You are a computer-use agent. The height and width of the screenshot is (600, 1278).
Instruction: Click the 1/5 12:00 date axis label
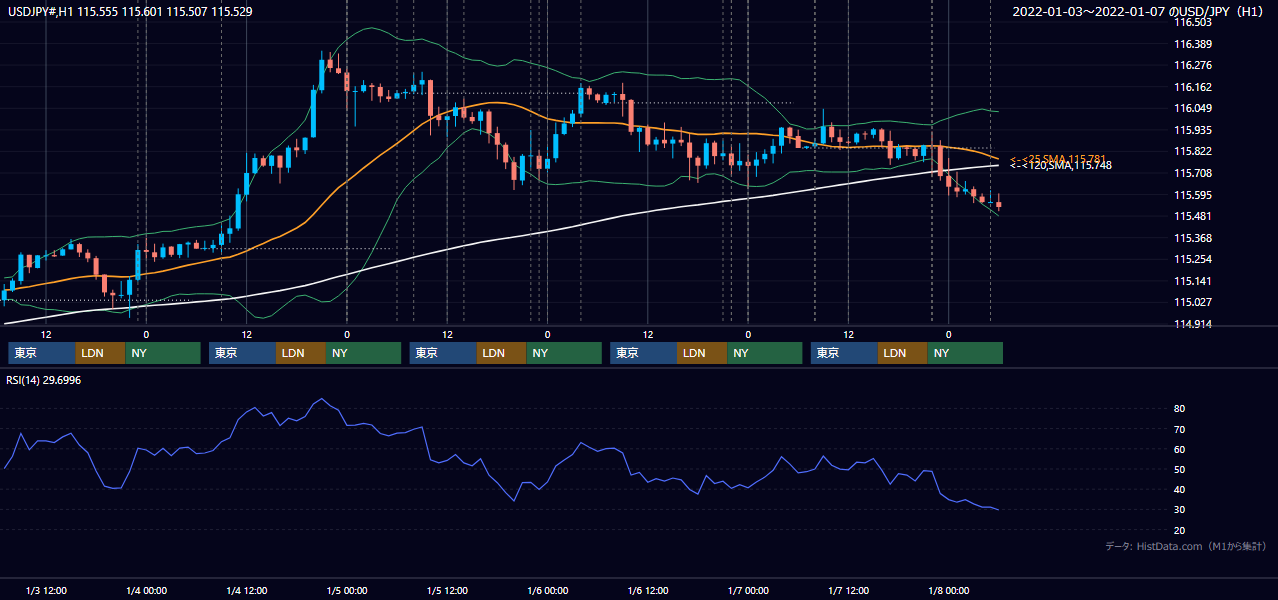pyautogui.click(x=447, y=590)
